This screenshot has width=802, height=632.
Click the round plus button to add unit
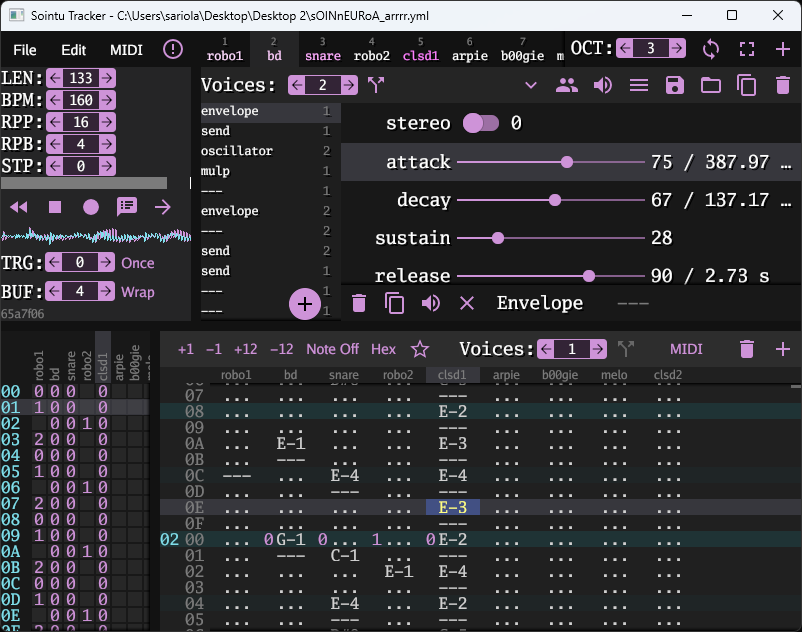[x=305, y=303]
